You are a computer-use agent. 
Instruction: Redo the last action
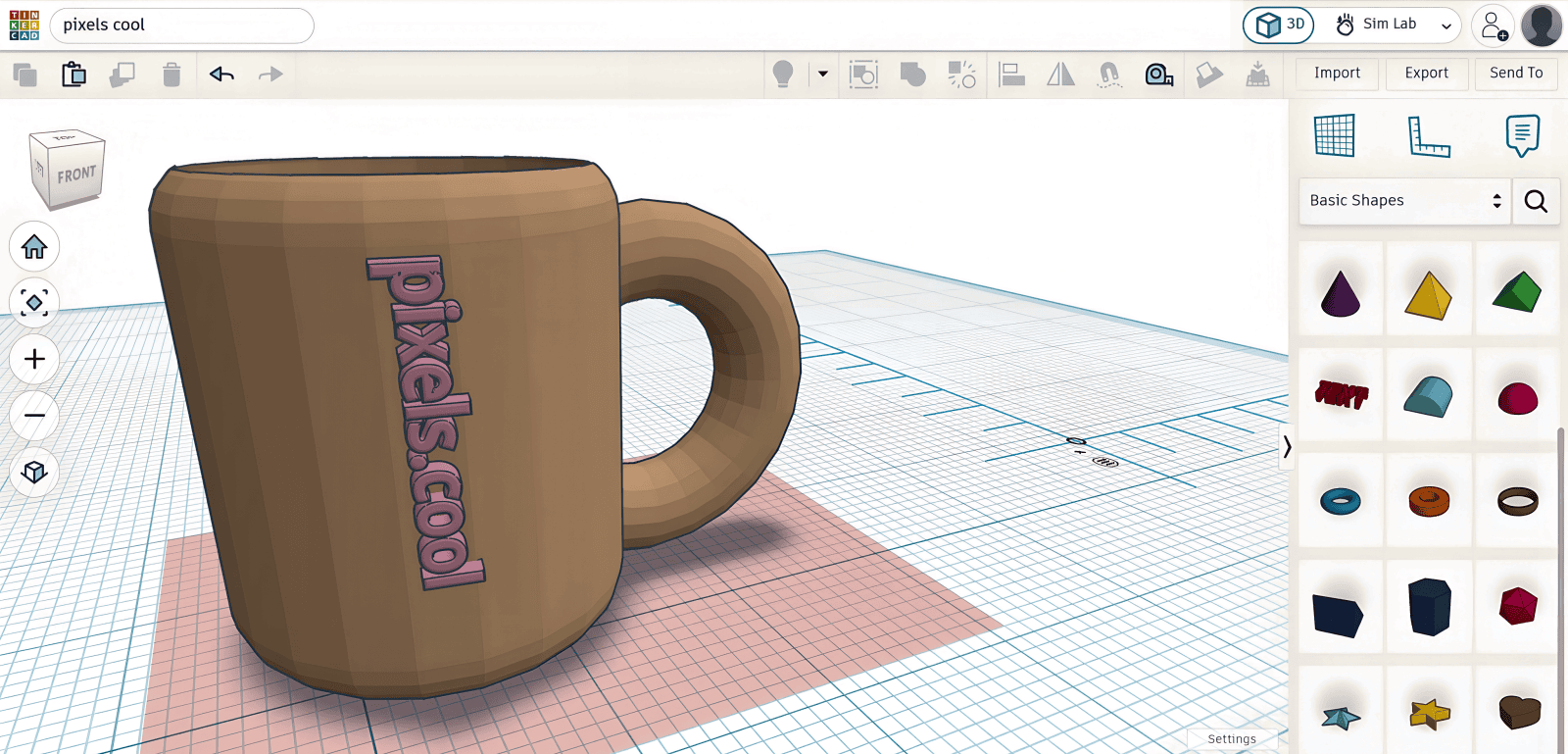pyautogui.click(x=270, y=75)
